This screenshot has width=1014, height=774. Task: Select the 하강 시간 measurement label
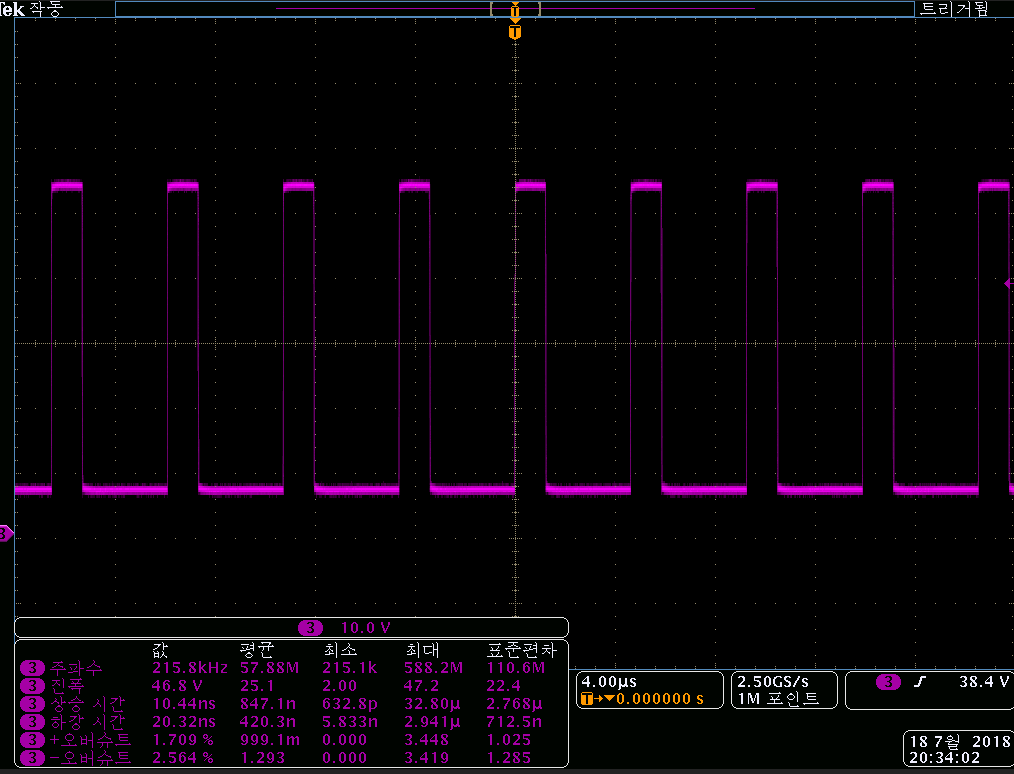pyautogui.click(x=87, y=722)
